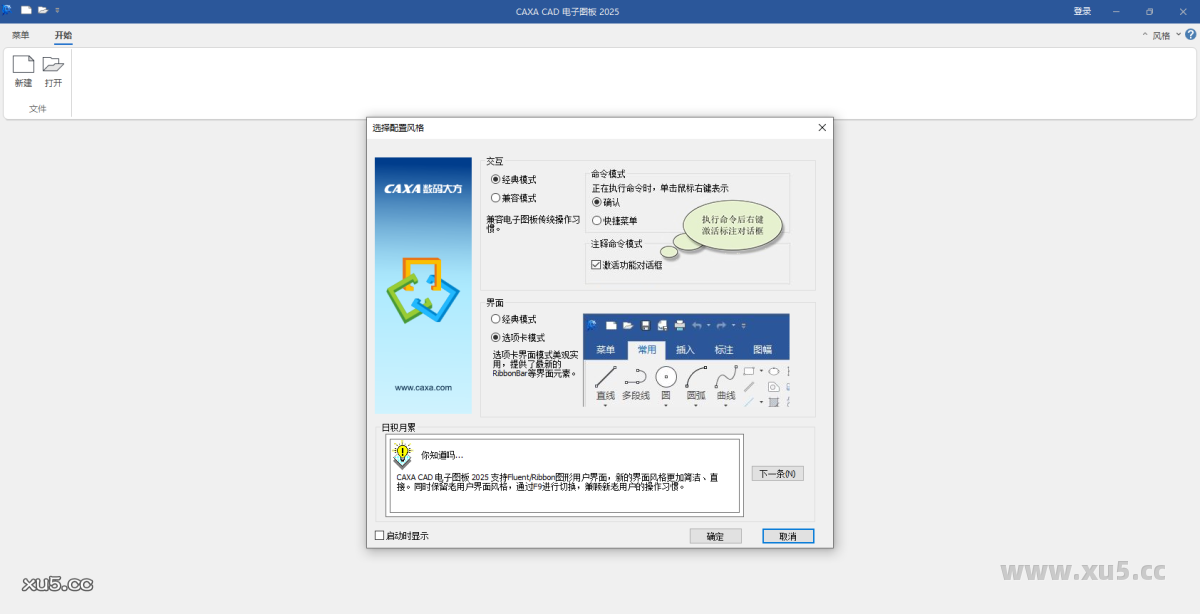Select the 开始 ribbon tab
The width and height of the screenshot is (1200, 614).
tap(63, 35)
